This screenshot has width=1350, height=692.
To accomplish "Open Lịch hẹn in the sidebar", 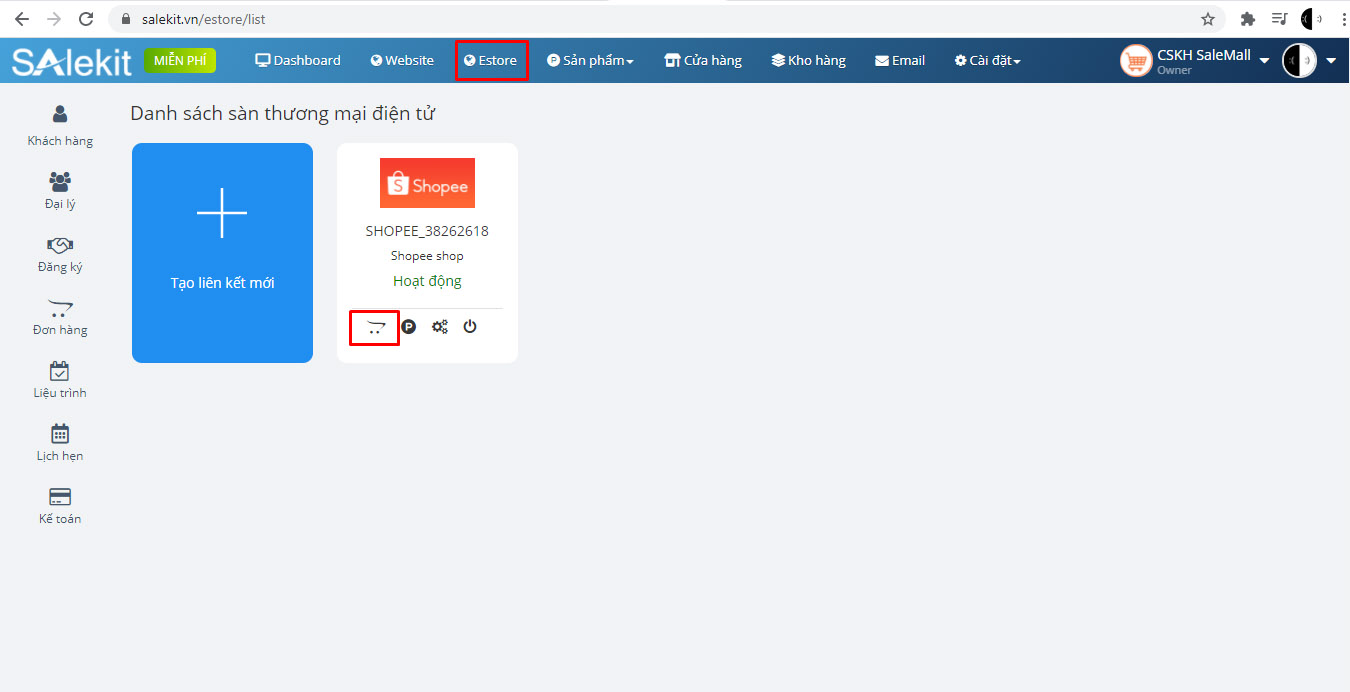I will pos(60,440).
